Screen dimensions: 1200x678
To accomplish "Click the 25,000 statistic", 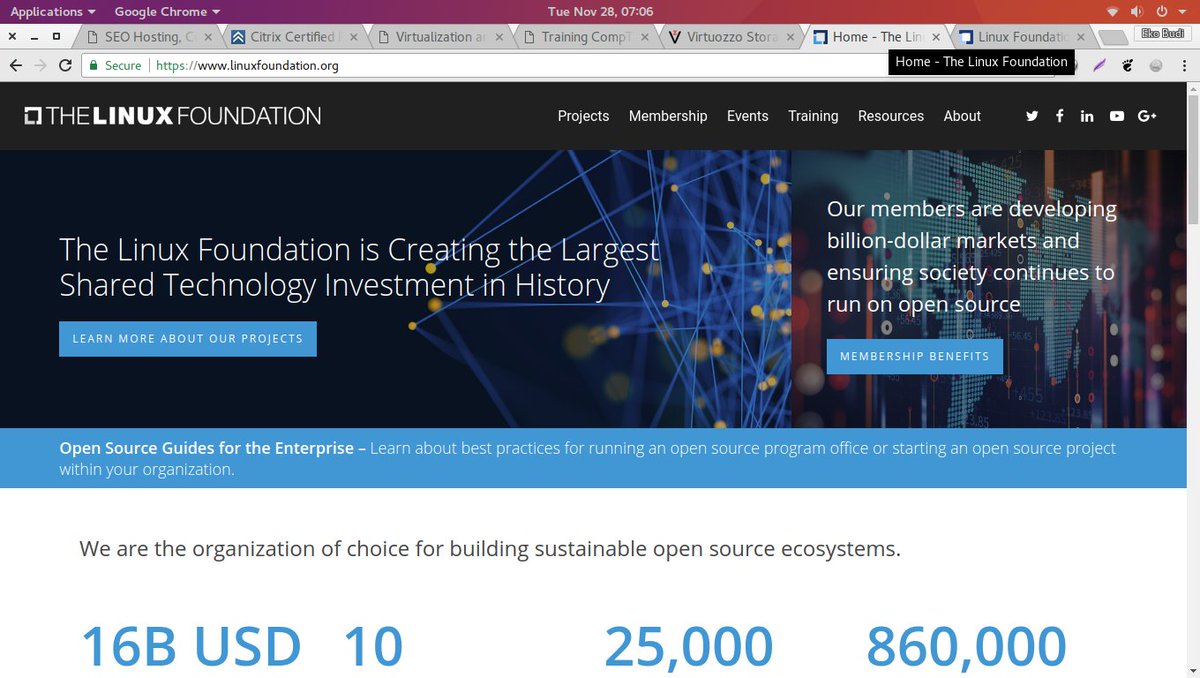I will pos(689,646).
